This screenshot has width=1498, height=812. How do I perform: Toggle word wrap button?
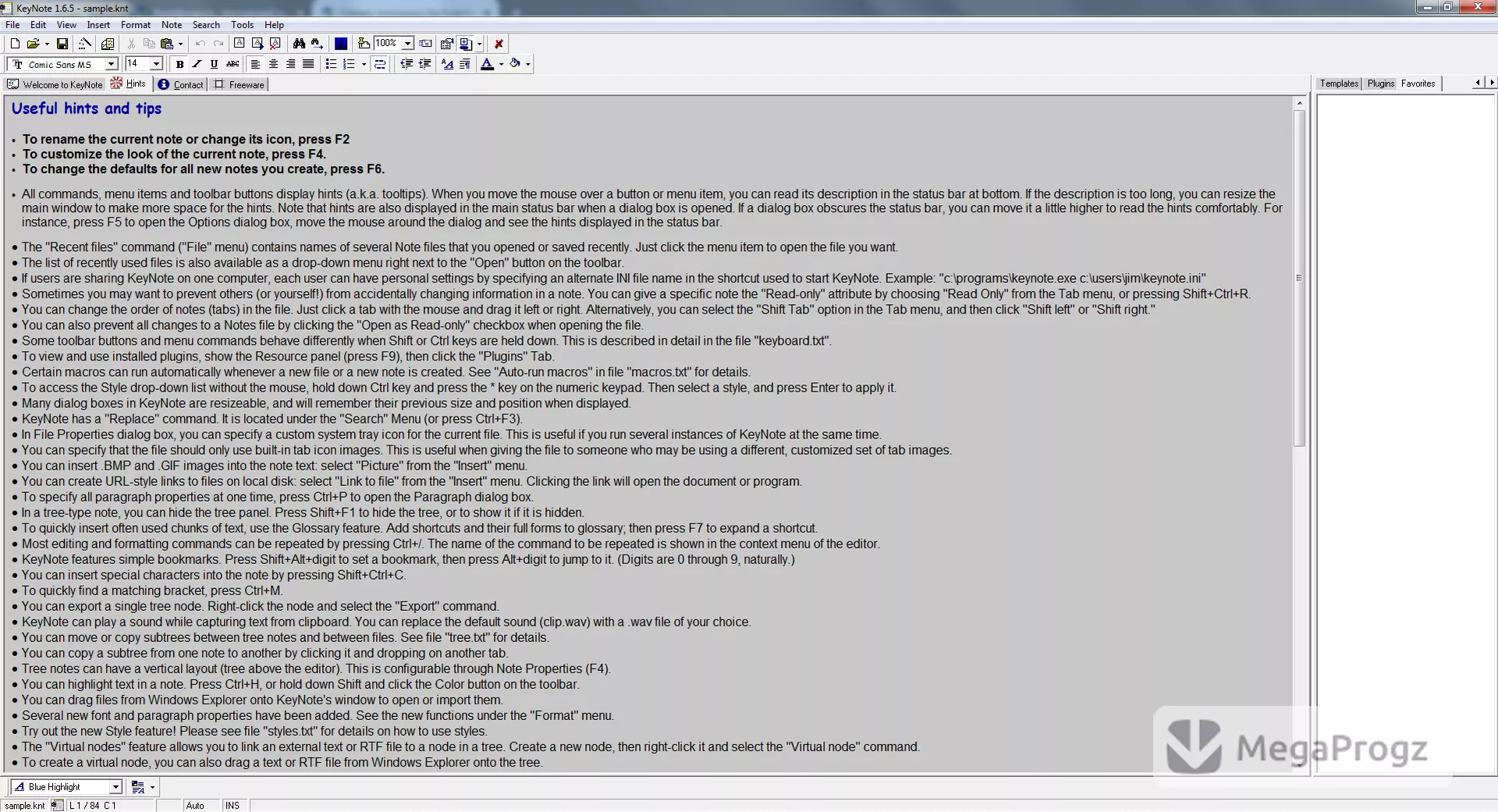(x=380, y=64)
